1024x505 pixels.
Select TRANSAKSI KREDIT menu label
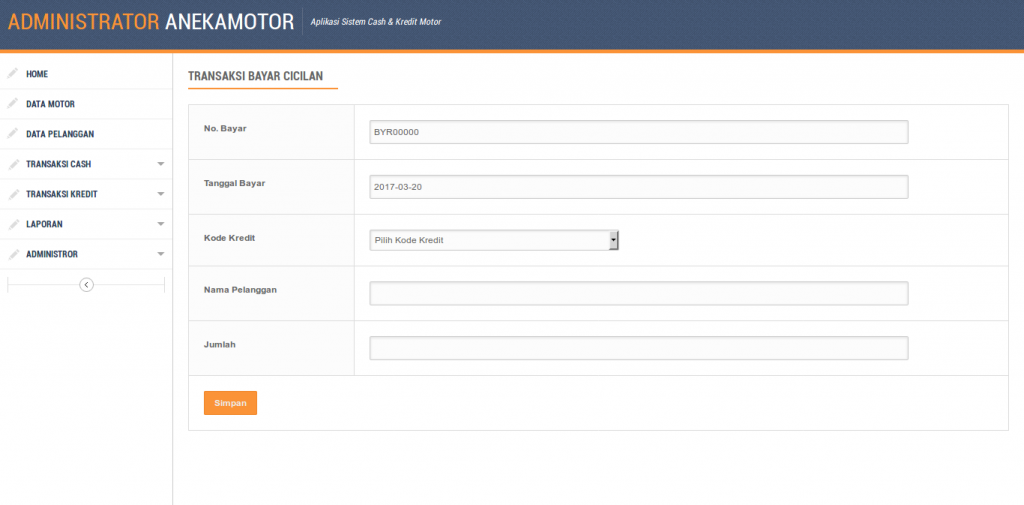pos(62,194)
